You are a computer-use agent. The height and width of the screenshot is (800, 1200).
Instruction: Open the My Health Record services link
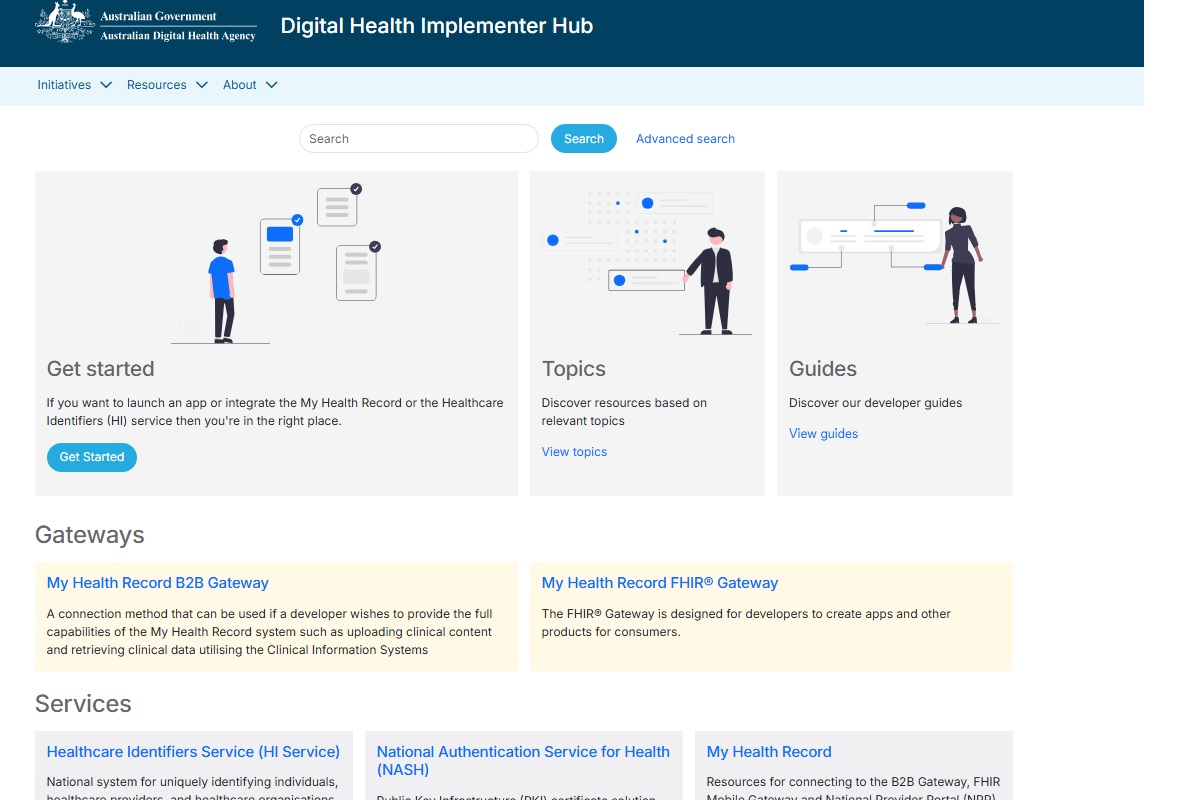click(769, 752)
